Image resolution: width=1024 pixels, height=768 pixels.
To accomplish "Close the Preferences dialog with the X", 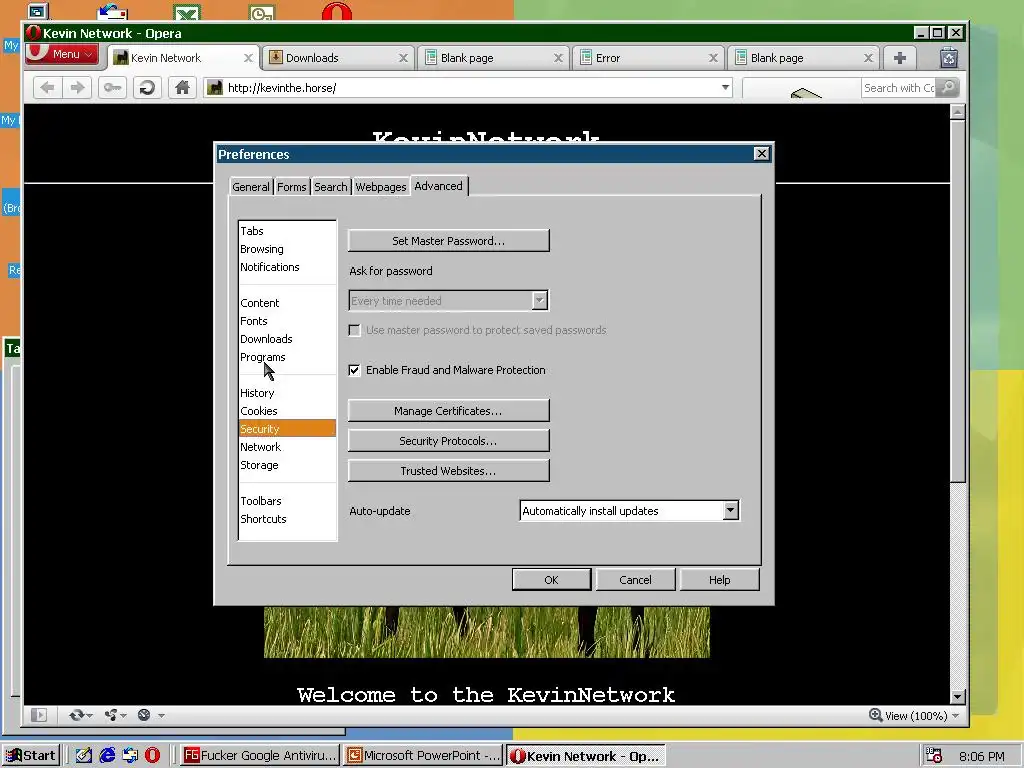I will pyautogui.click(x=761, y=153).
